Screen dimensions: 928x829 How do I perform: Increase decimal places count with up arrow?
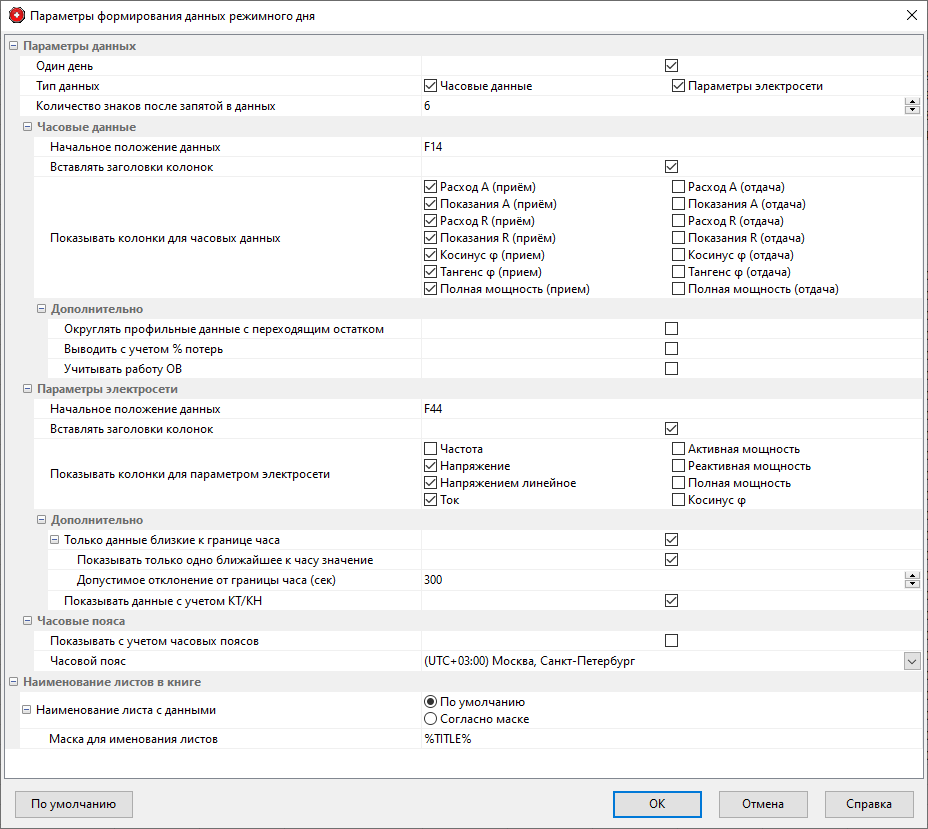click(x=911, y=102)
